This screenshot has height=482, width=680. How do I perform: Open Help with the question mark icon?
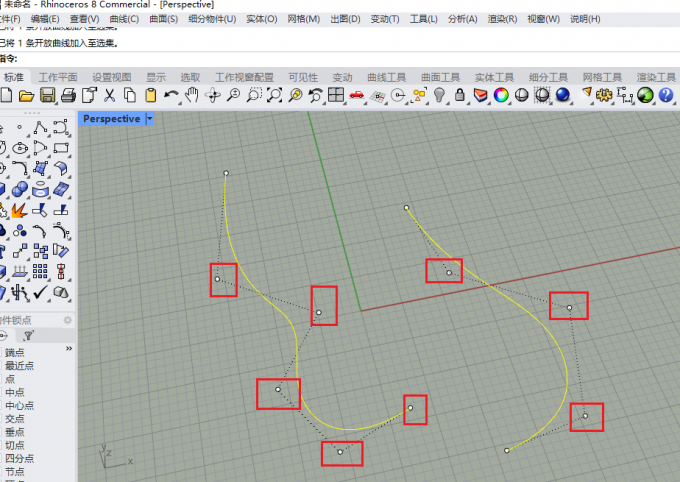point(666,95)
